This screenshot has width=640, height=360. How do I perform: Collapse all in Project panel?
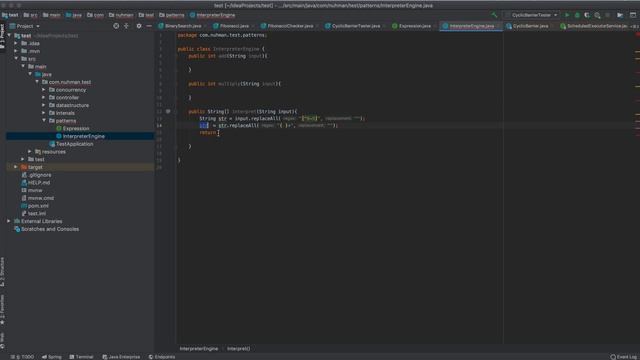[x=127, y=26]
